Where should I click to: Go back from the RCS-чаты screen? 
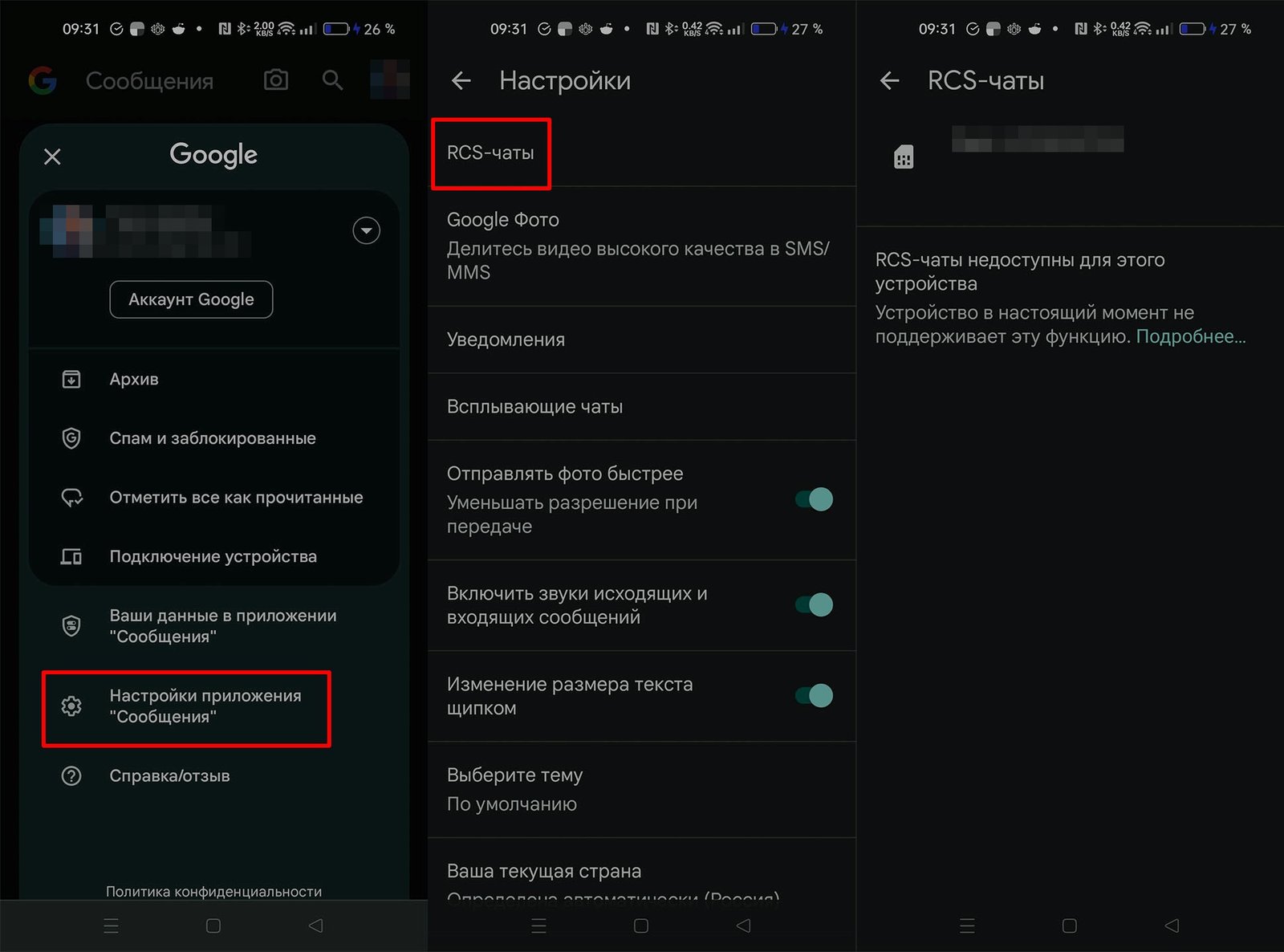(x=889, y=80)
